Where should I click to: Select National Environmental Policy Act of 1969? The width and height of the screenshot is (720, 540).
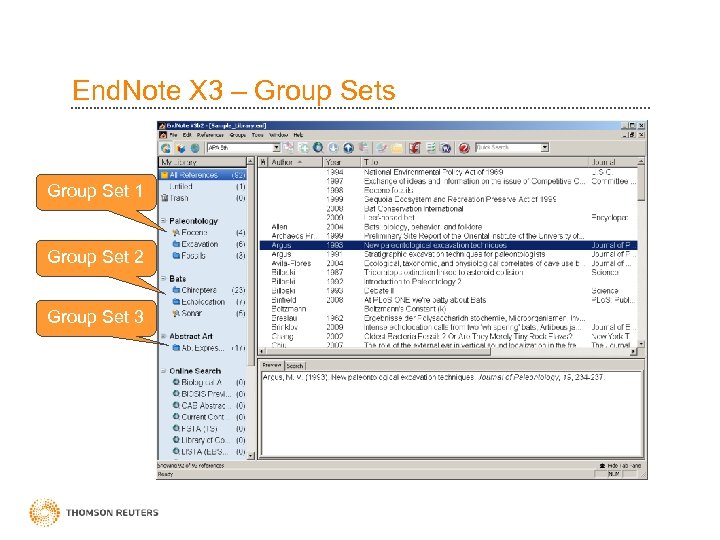point(448,172)
